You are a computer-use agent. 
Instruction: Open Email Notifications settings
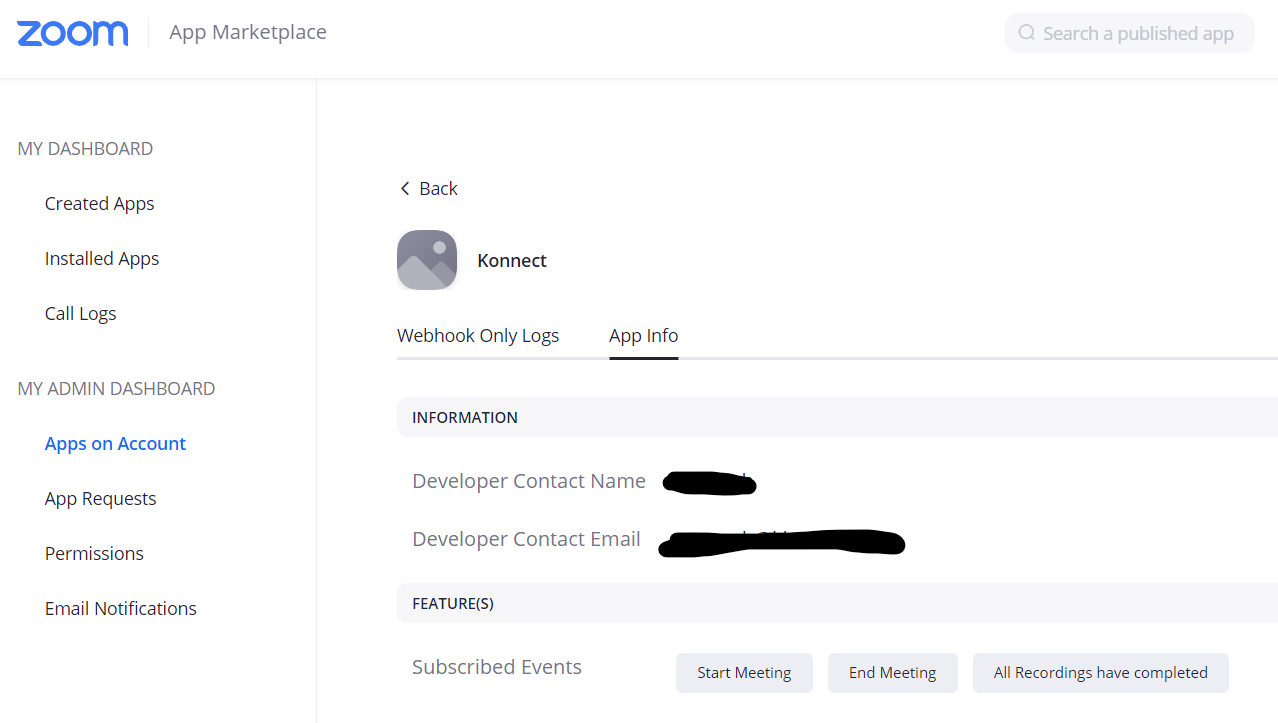[x=121, y=608]
